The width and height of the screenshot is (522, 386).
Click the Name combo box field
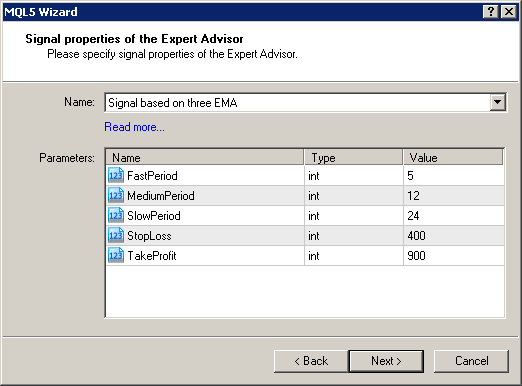[305, 102]
